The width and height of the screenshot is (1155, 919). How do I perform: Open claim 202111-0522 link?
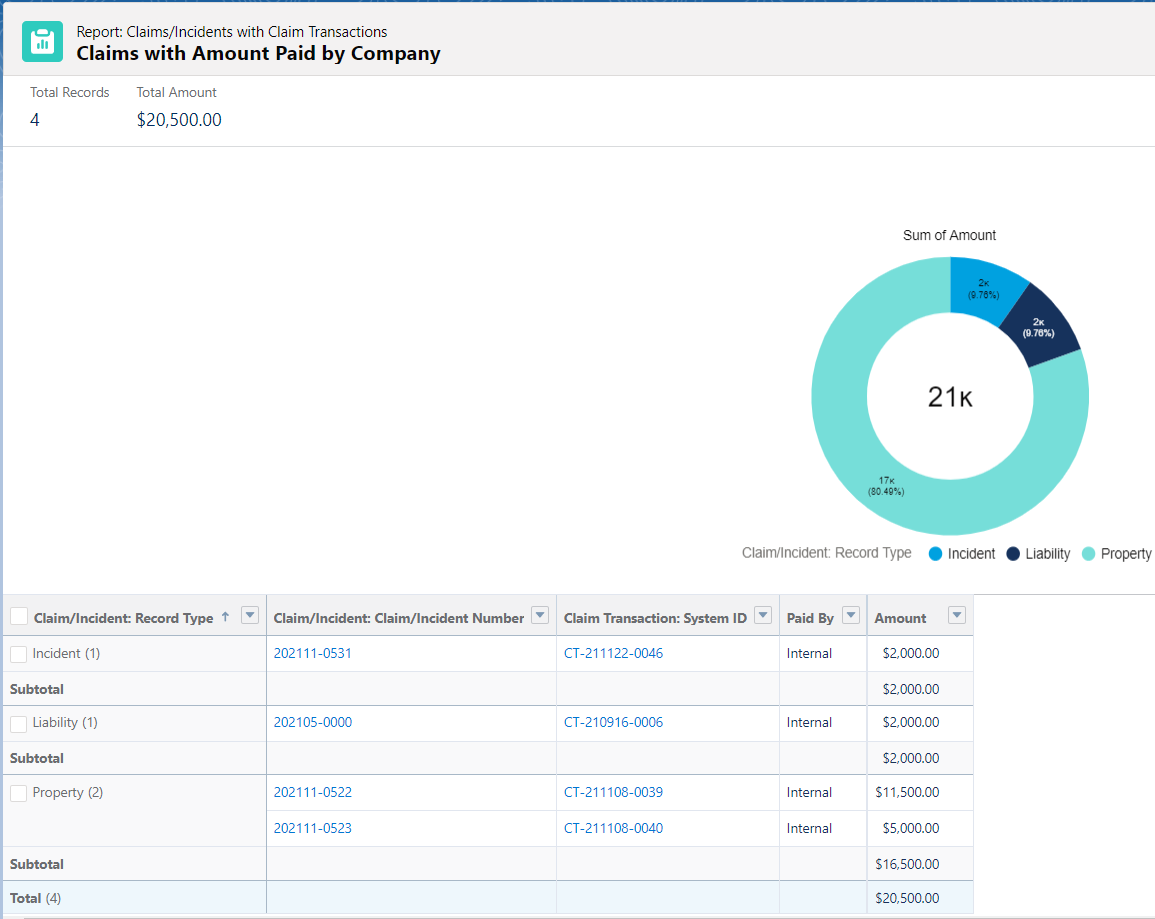tap(312, 792)
